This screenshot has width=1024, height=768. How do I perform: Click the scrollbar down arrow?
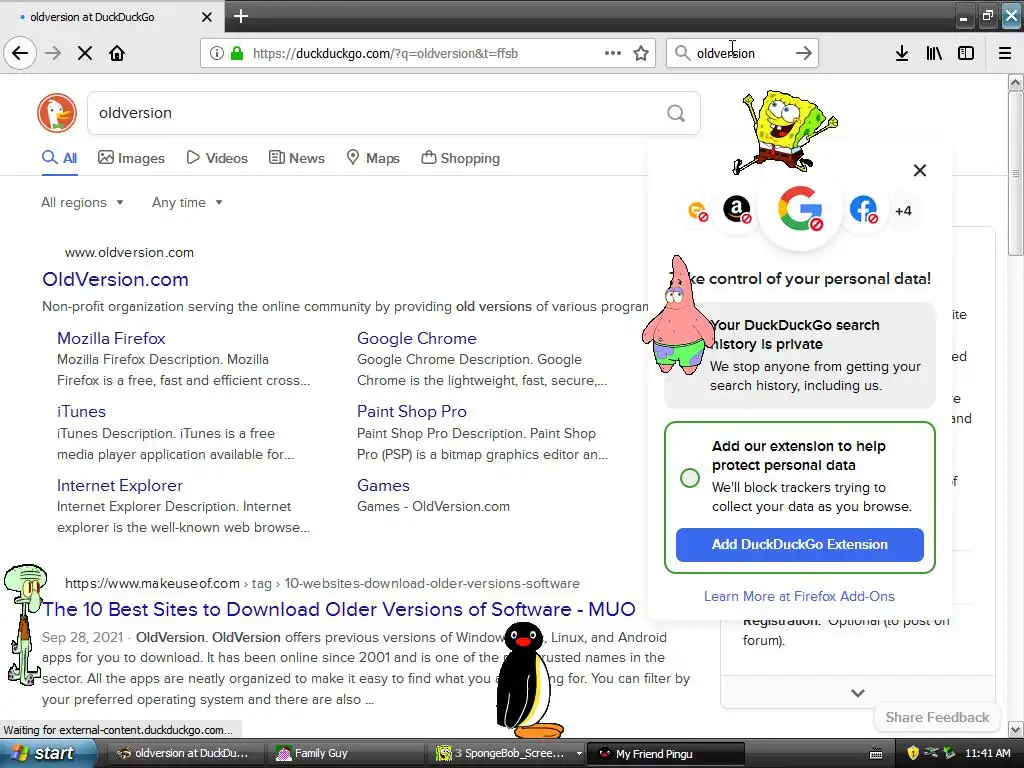point(1016,729)
